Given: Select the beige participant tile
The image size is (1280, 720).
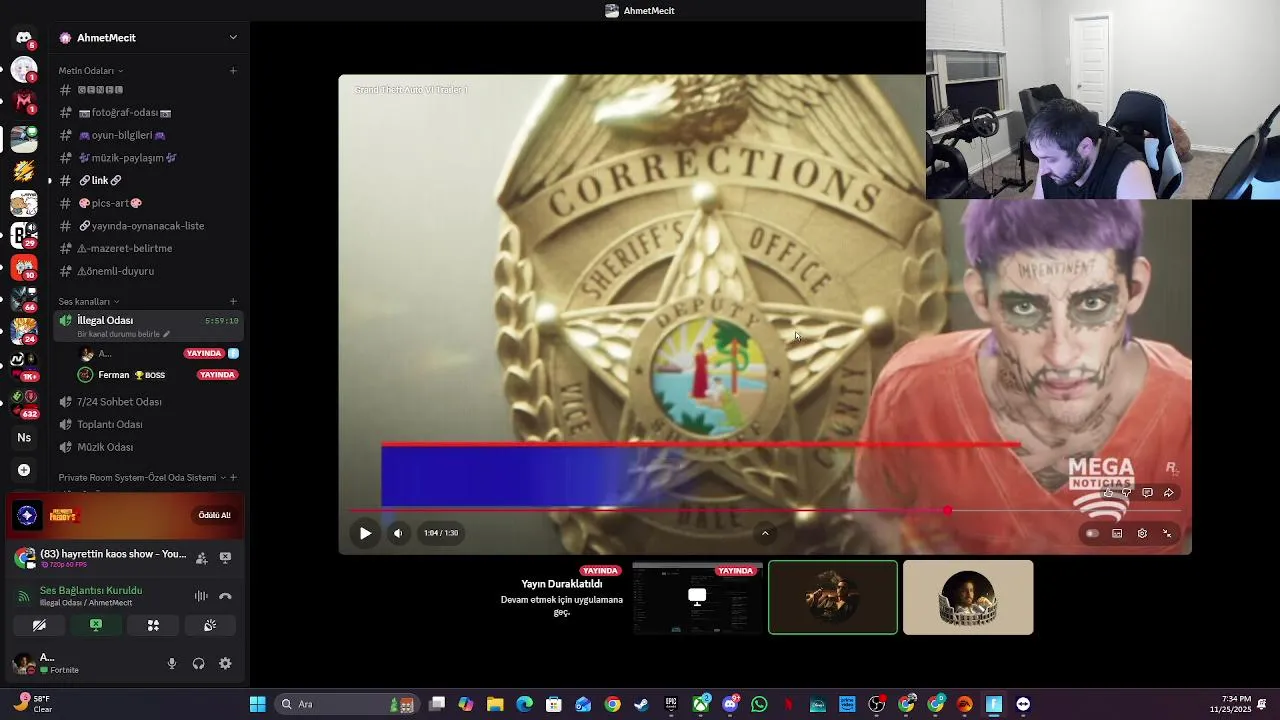Looking at the screenshot, I should 968,598.
